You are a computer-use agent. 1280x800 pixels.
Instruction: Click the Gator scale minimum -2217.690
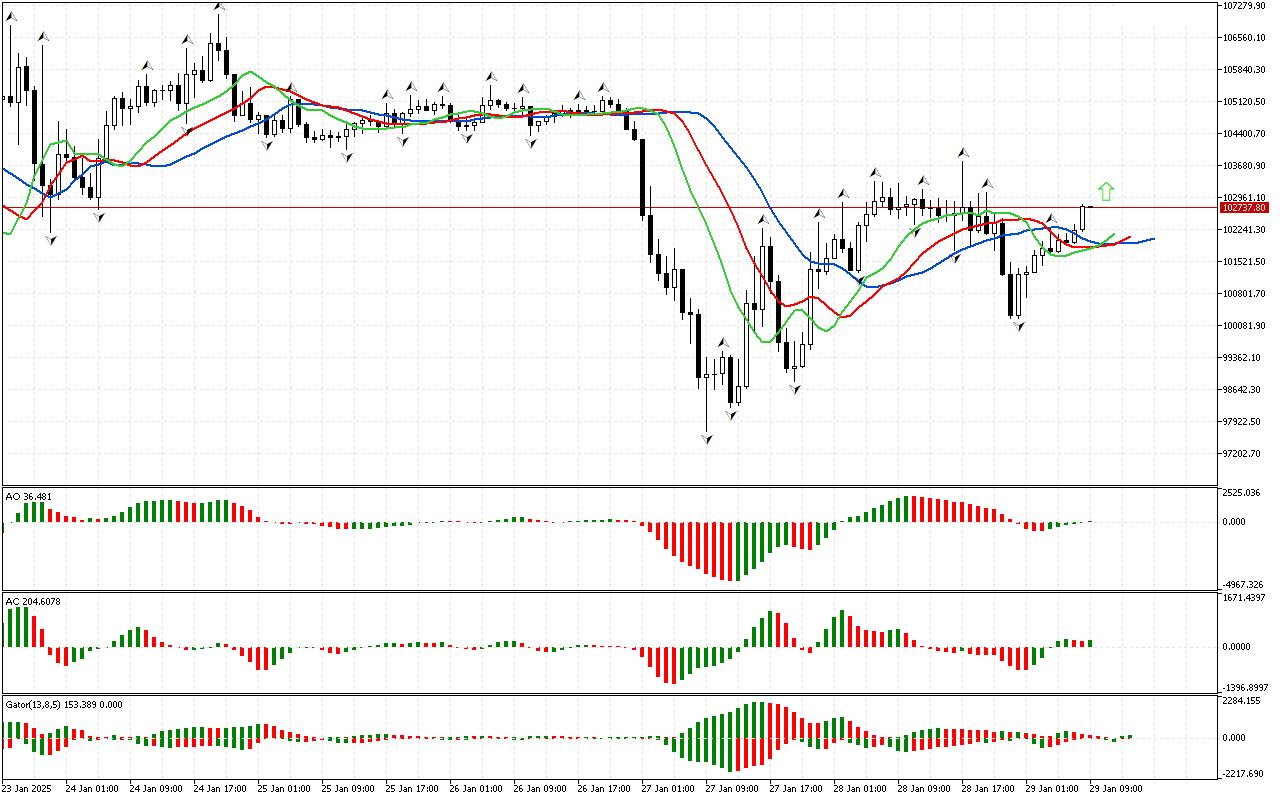[x=1243, y=774]
